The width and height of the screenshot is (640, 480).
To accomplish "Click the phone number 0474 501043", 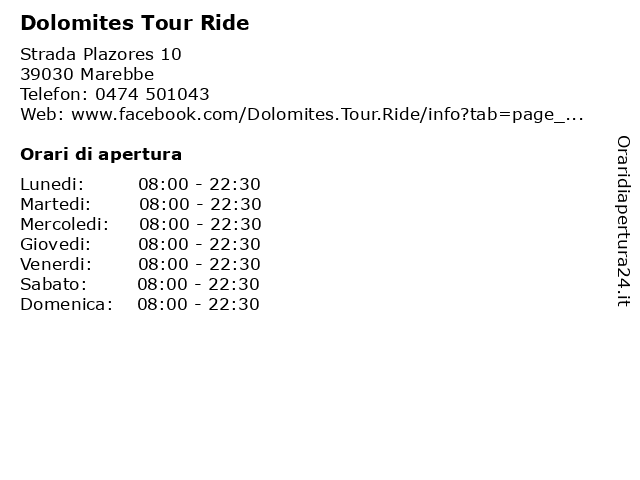I will [152, 94].
